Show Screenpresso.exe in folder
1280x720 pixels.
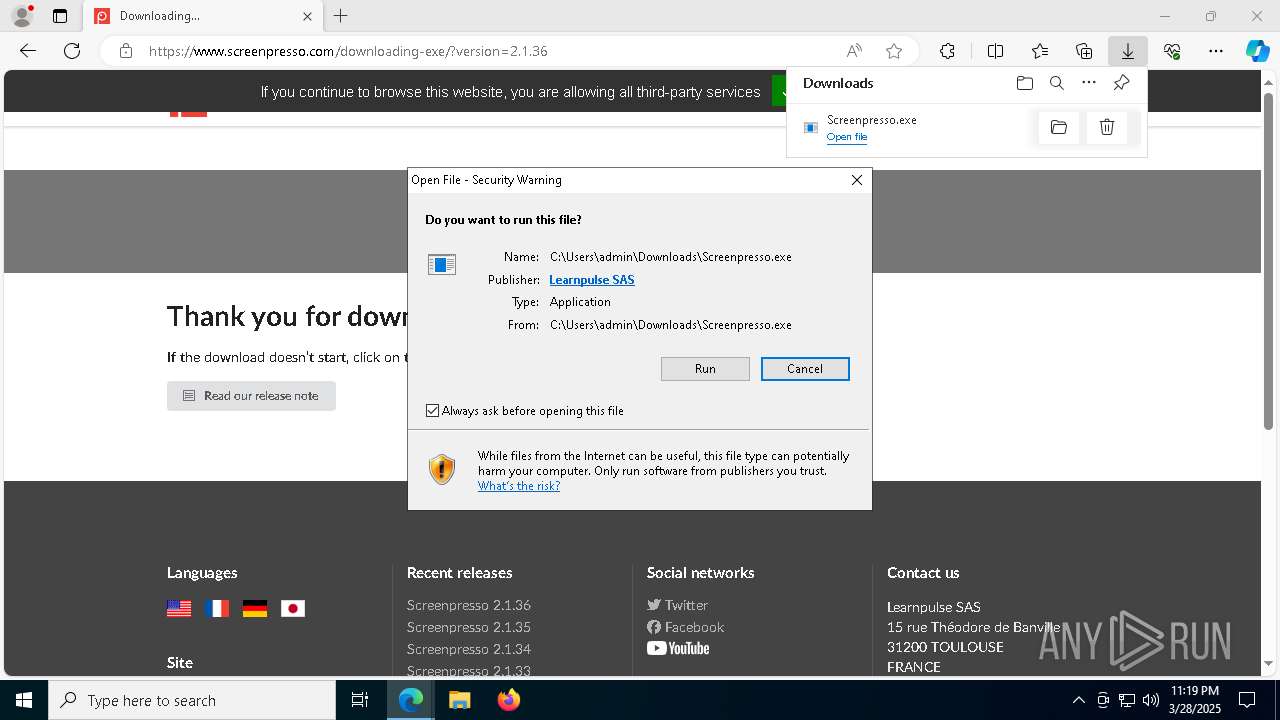click(x=1059, y=127)
